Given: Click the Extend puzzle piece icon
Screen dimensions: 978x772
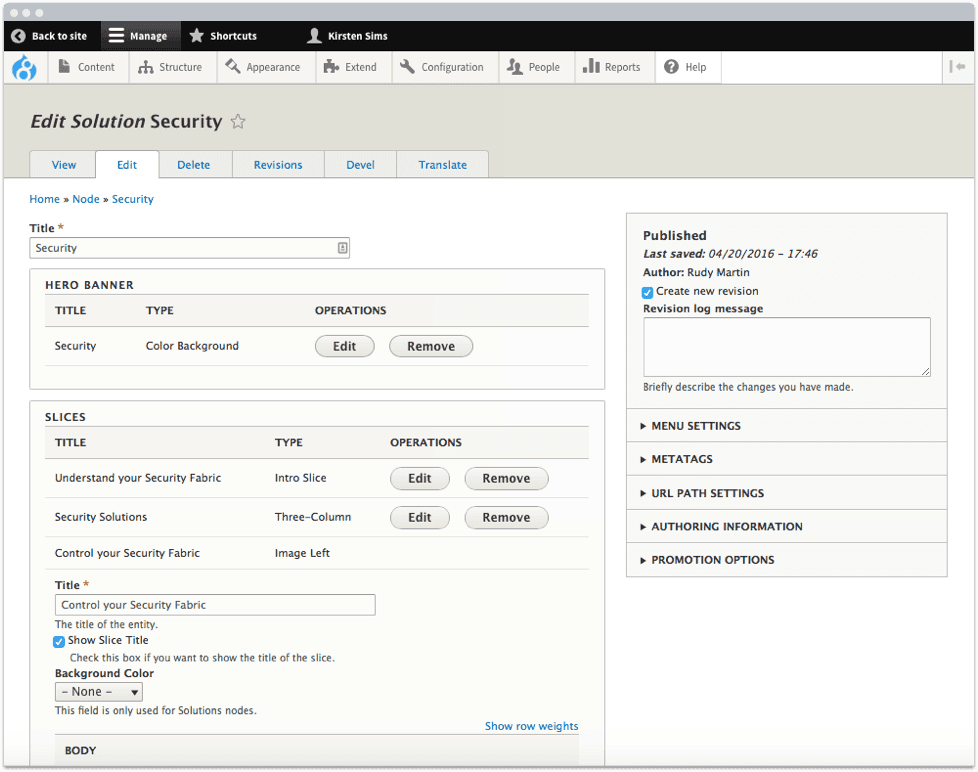Looking at the screenshot, I should (331, 67).
